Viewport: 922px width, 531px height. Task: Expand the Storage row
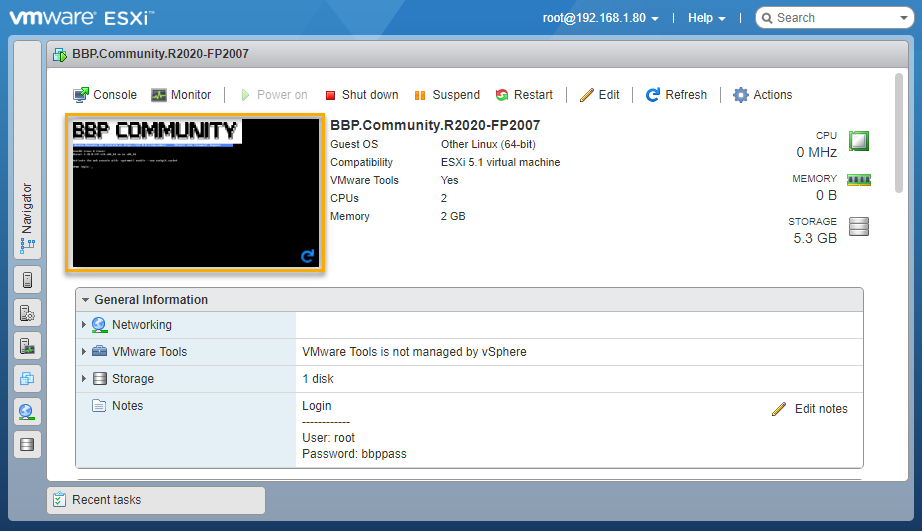click(83, 379)
